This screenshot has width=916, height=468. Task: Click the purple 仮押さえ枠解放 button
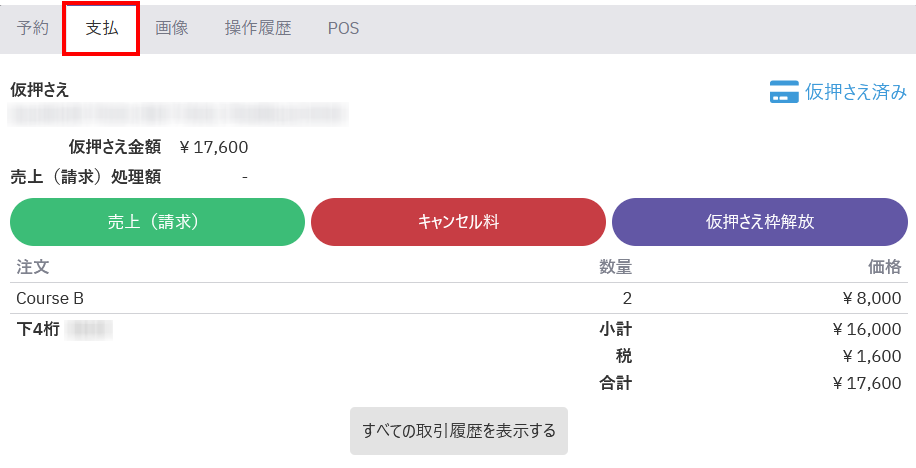(760, 222)
